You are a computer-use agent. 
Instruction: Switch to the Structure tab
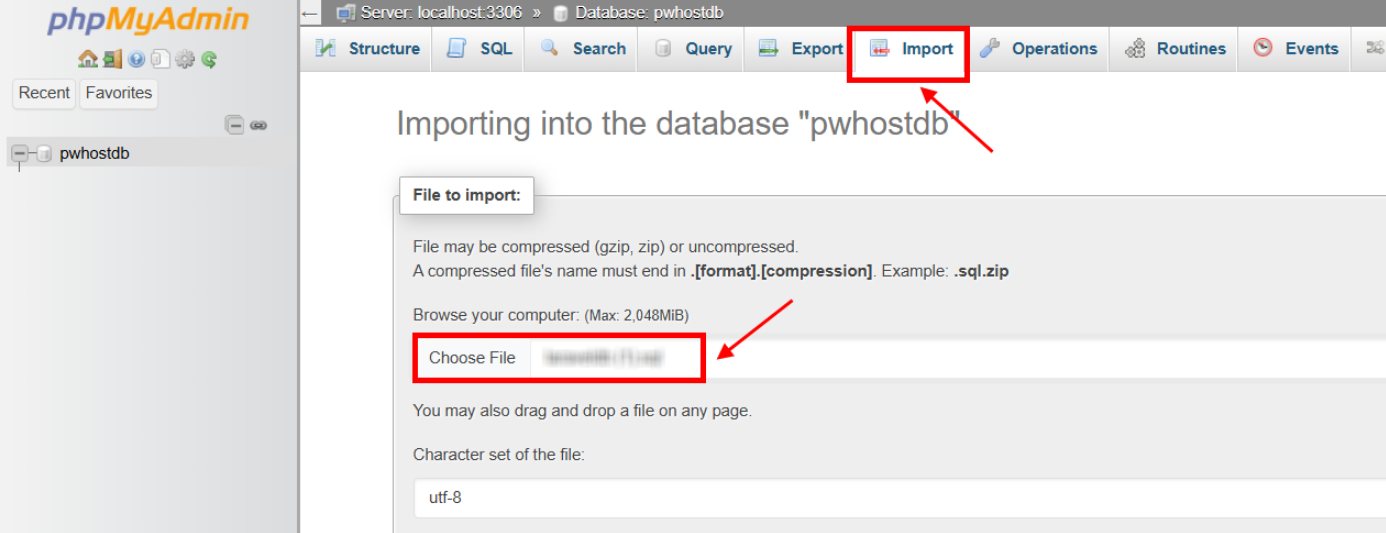367,49
